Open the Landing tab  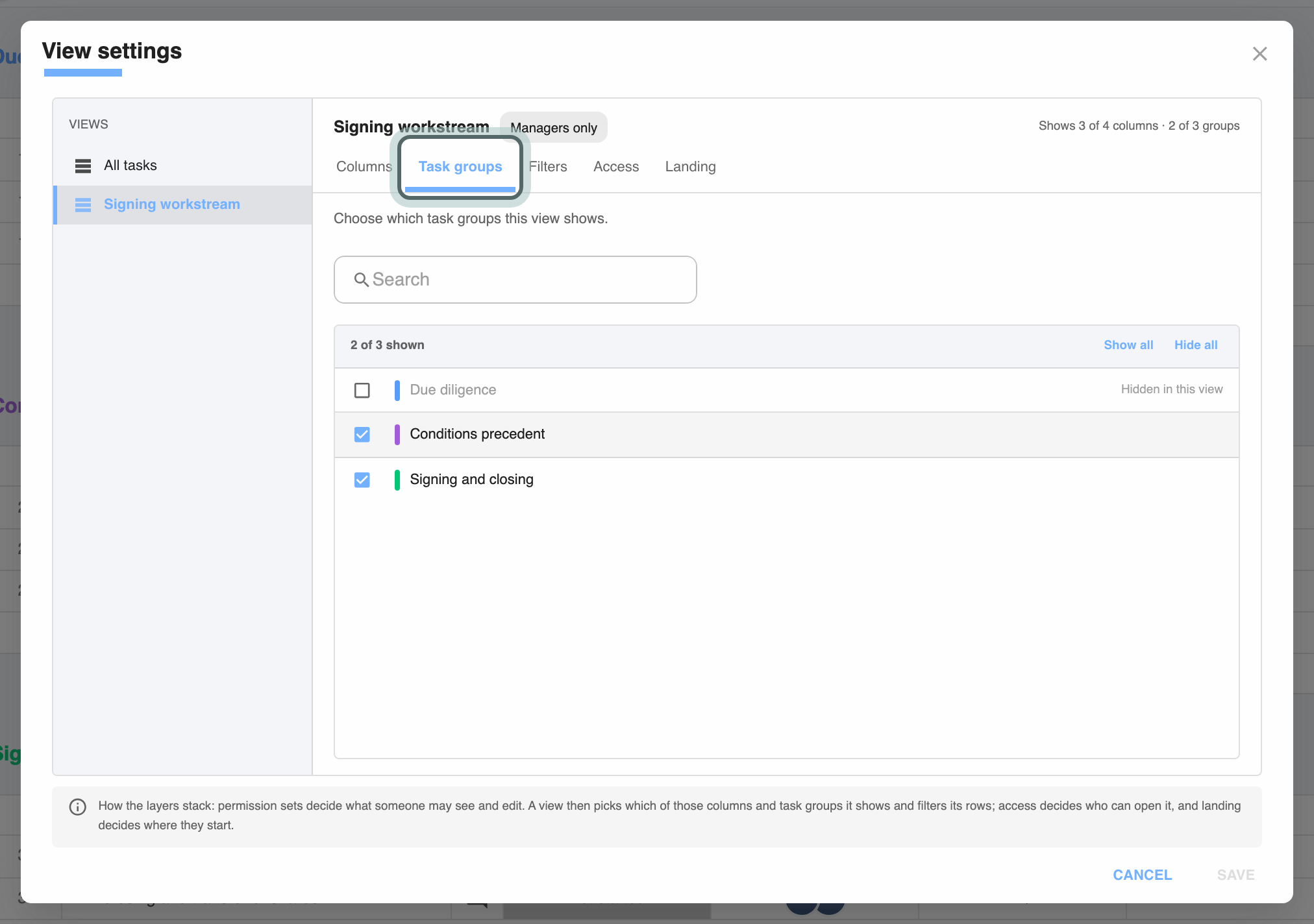690,167
